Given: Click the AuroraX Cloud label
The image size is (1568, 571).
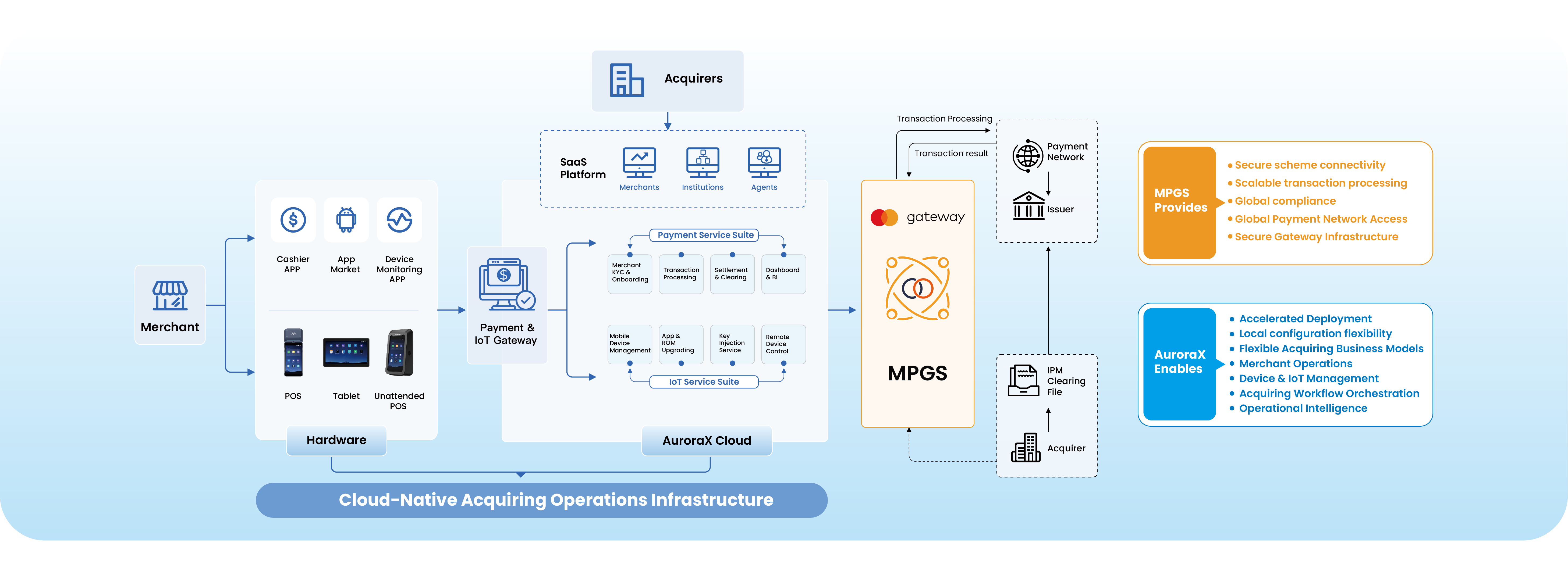Looking at the screenshot, I should 707,441.
